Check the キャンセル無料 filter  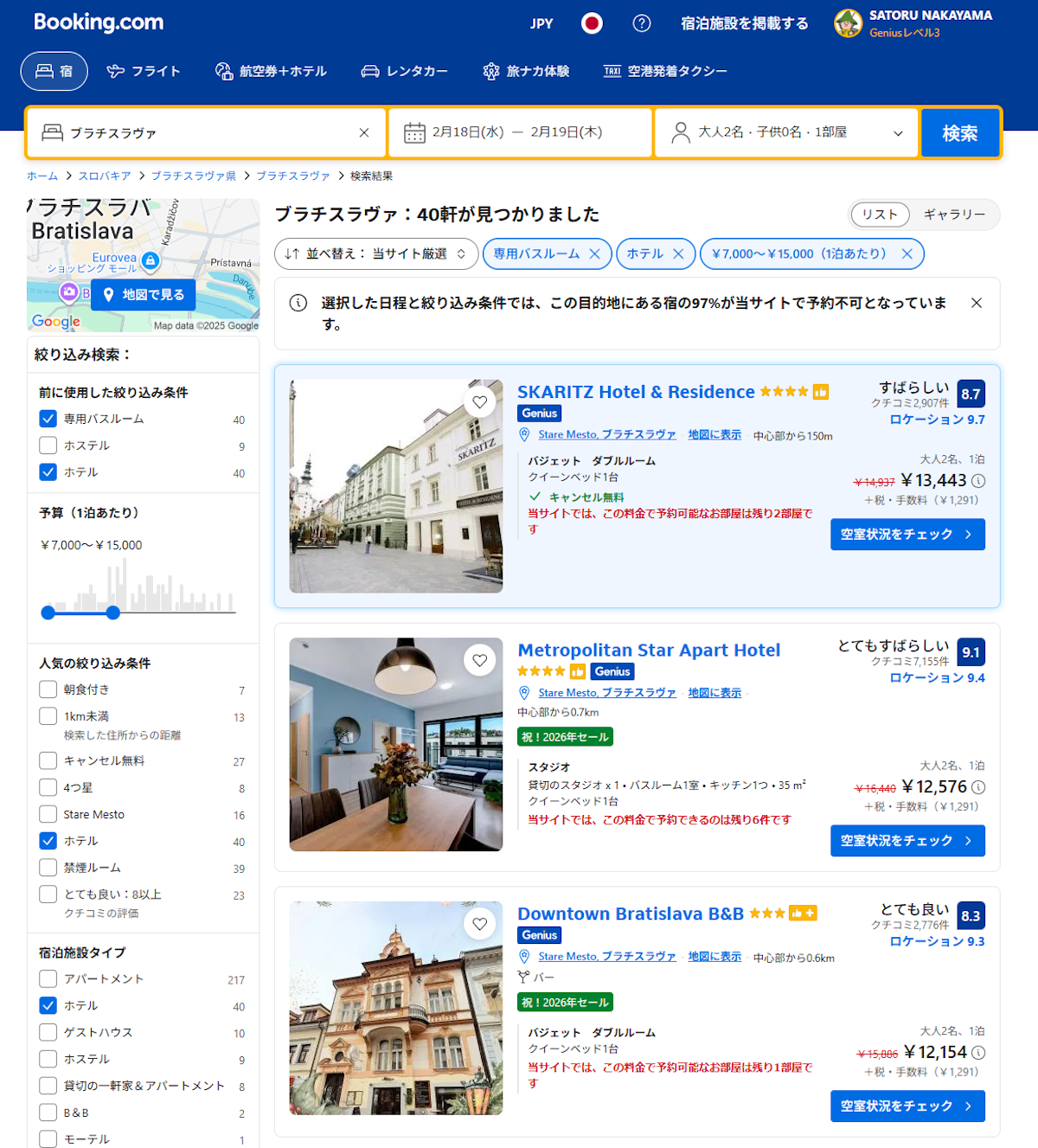[48, 760]
